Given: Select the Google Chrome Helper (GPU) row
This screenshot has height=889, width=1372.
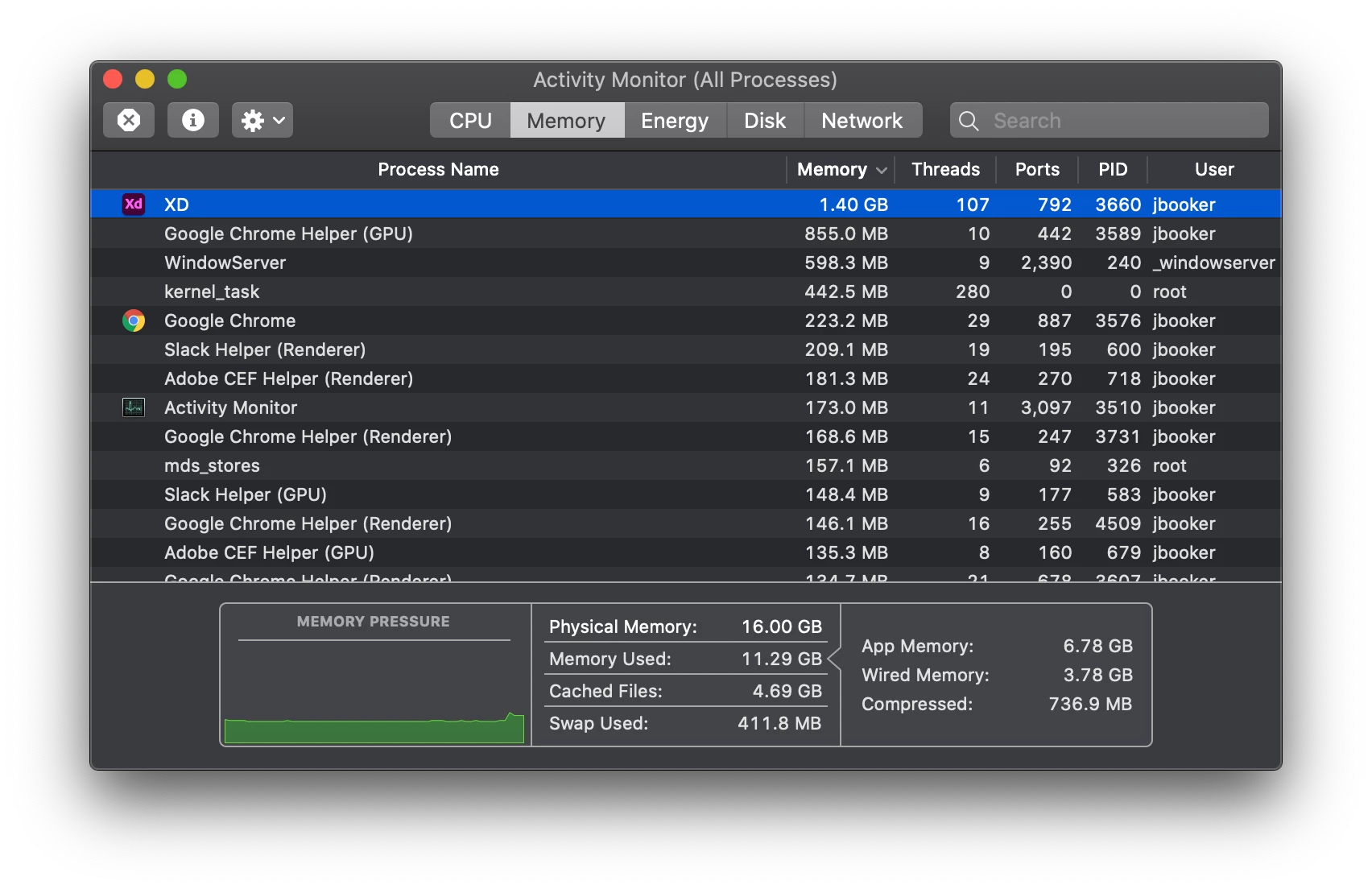Looking at the screenshot, I should tap(686, 234).
